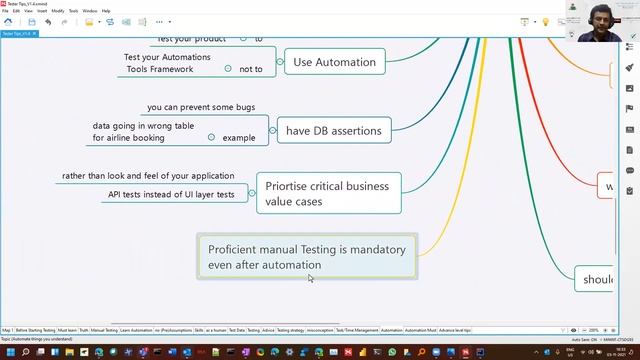Zoom out with minus button in status bar

pos(584,330)
